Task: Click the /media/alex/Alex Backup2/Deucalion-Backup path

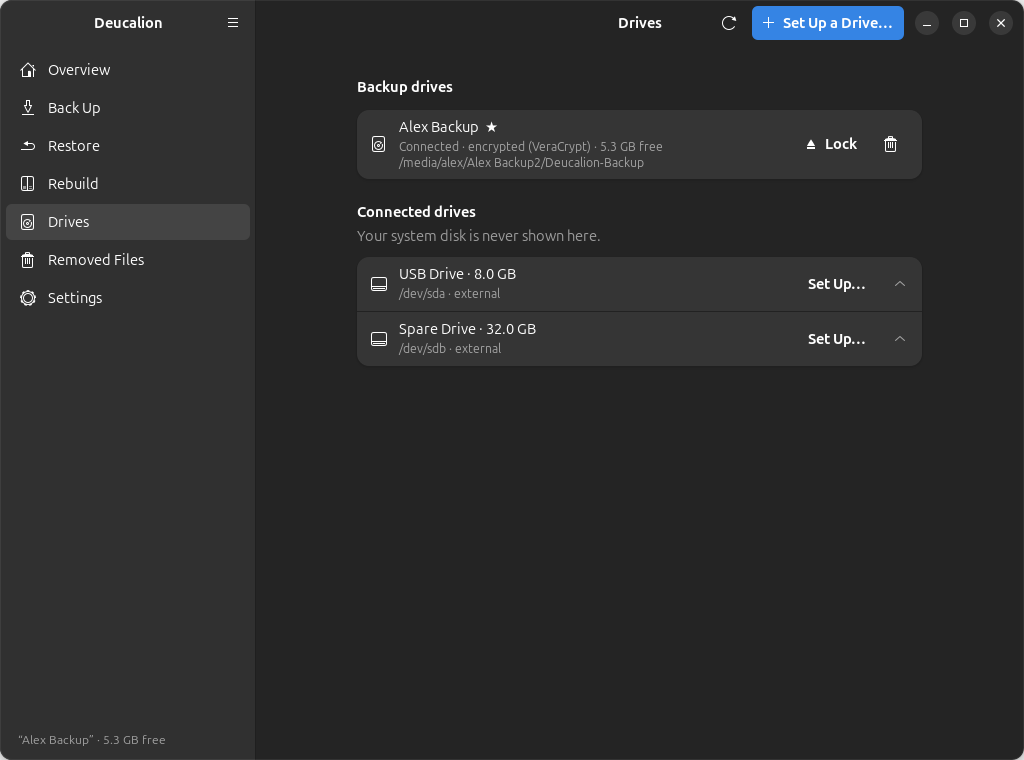Action: tap(521, 163)
